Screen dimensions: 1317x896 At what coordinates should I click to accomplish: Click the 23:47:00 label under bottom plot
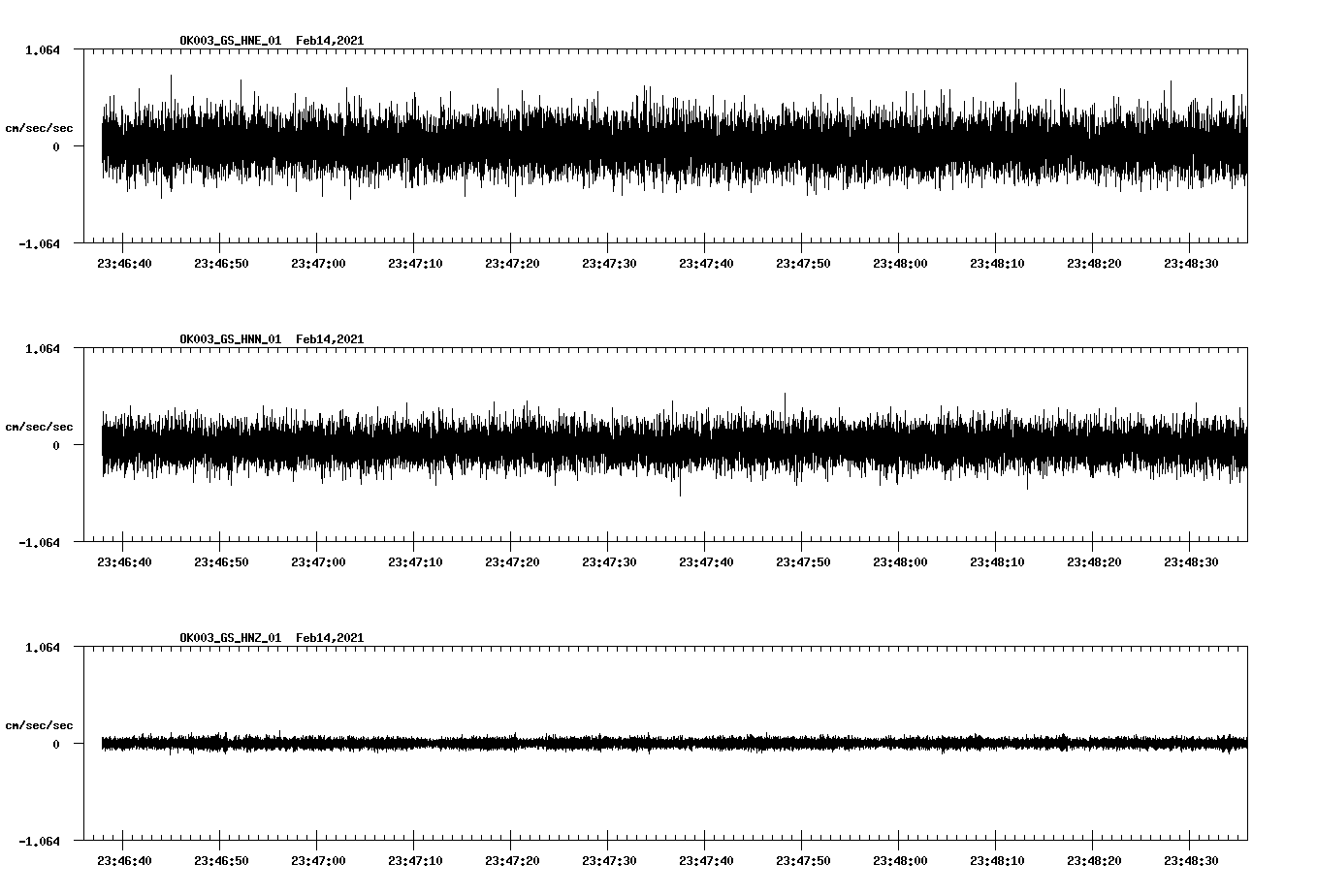(318, 857)
